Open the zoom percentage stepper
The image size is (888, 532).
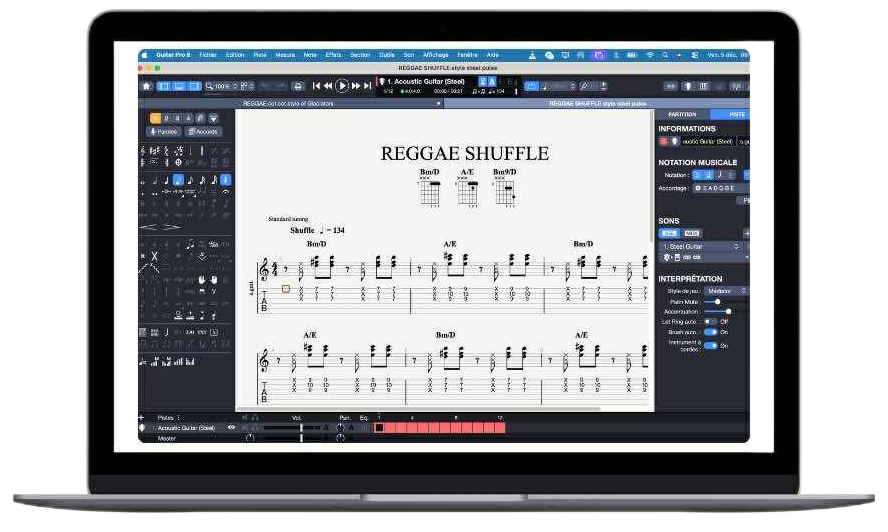pos(234,86)
